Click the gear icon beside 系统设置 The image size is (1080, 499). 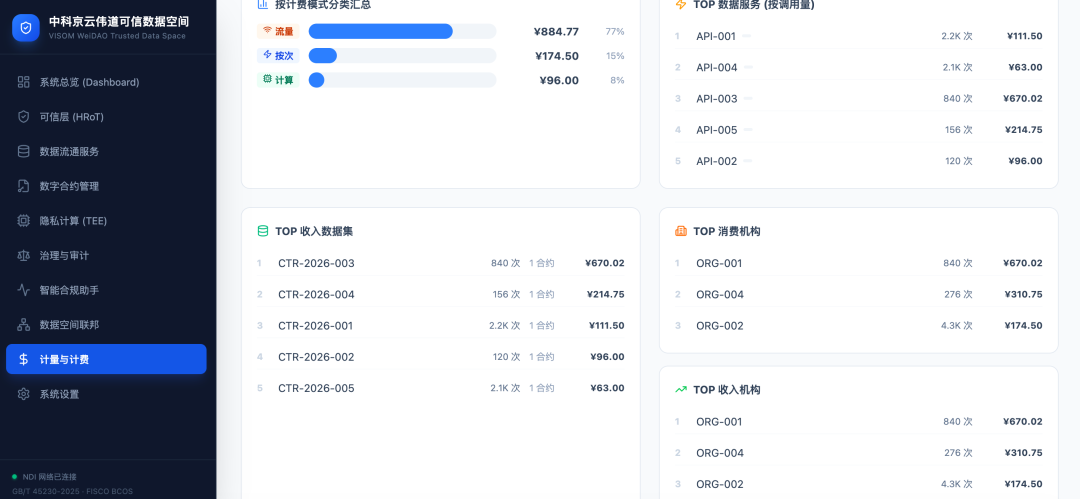(x=23, y=394)
